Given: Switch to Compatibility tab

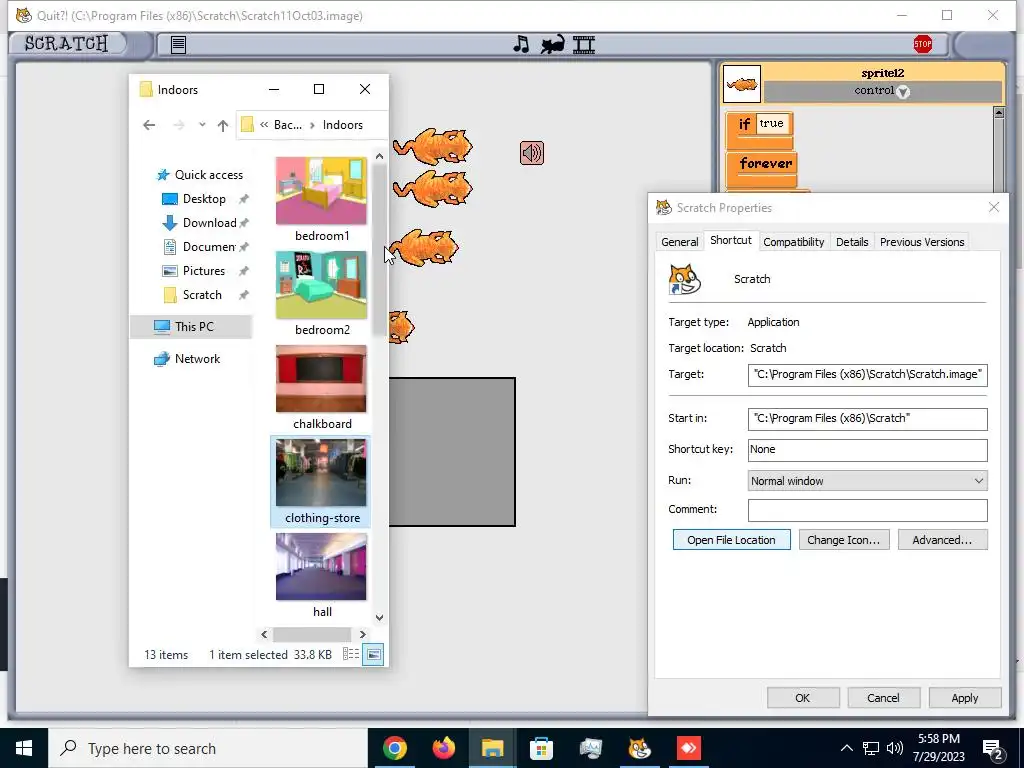Looking at the screenshot, I should tap(793, 242).
